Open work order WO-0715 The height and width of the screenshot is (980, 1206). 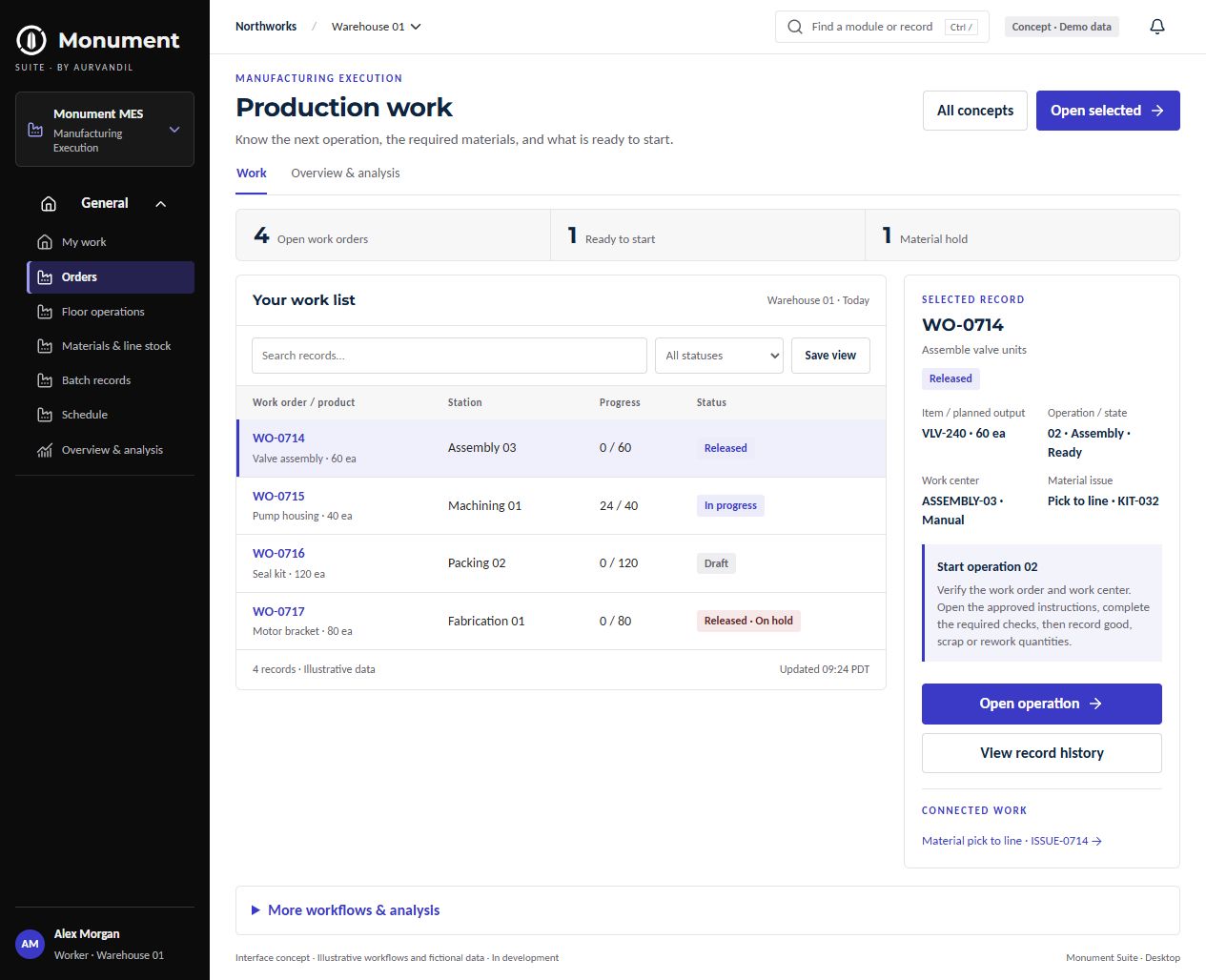coord(278,497)
